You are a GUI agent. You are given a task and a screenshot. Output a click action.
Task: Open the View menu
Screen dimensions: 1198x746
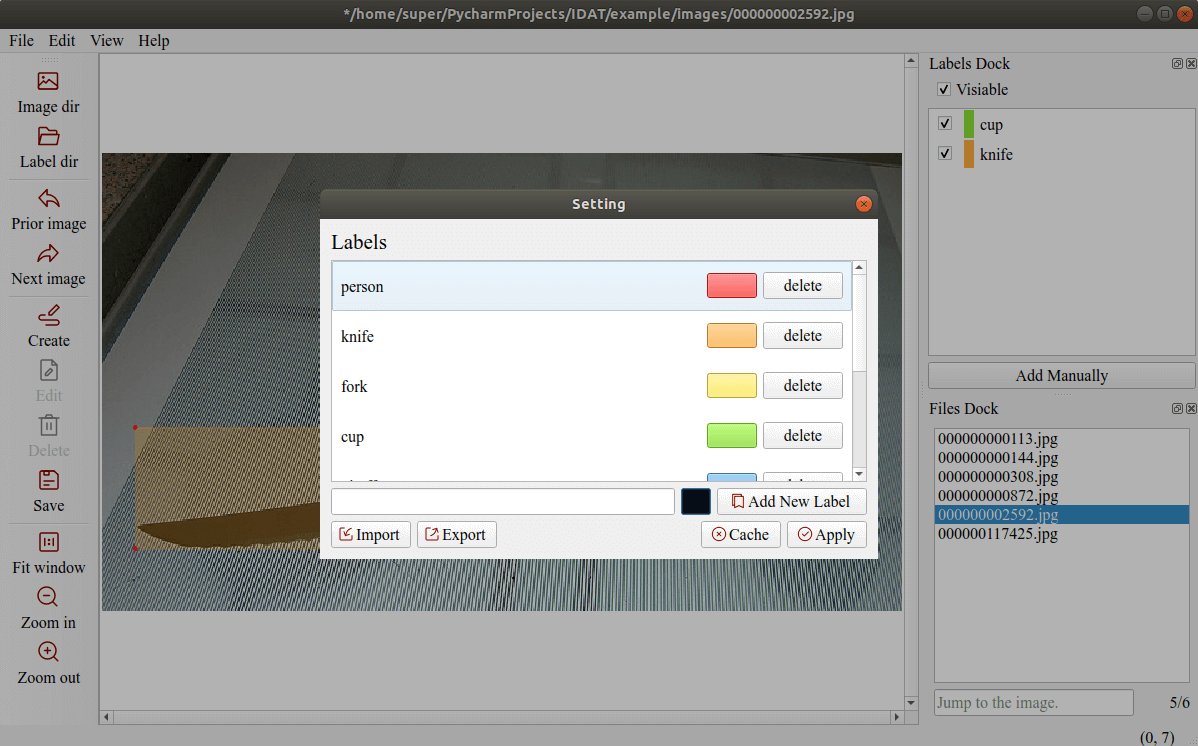[x=106, y=40]
